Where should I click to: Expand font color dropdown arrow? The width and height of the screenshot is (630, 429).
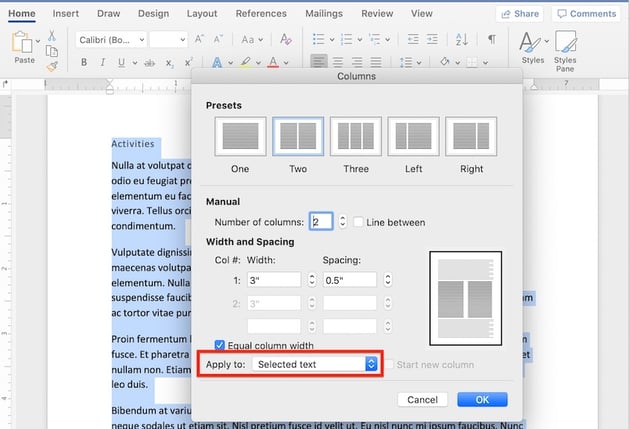click(x=286, y=63)
